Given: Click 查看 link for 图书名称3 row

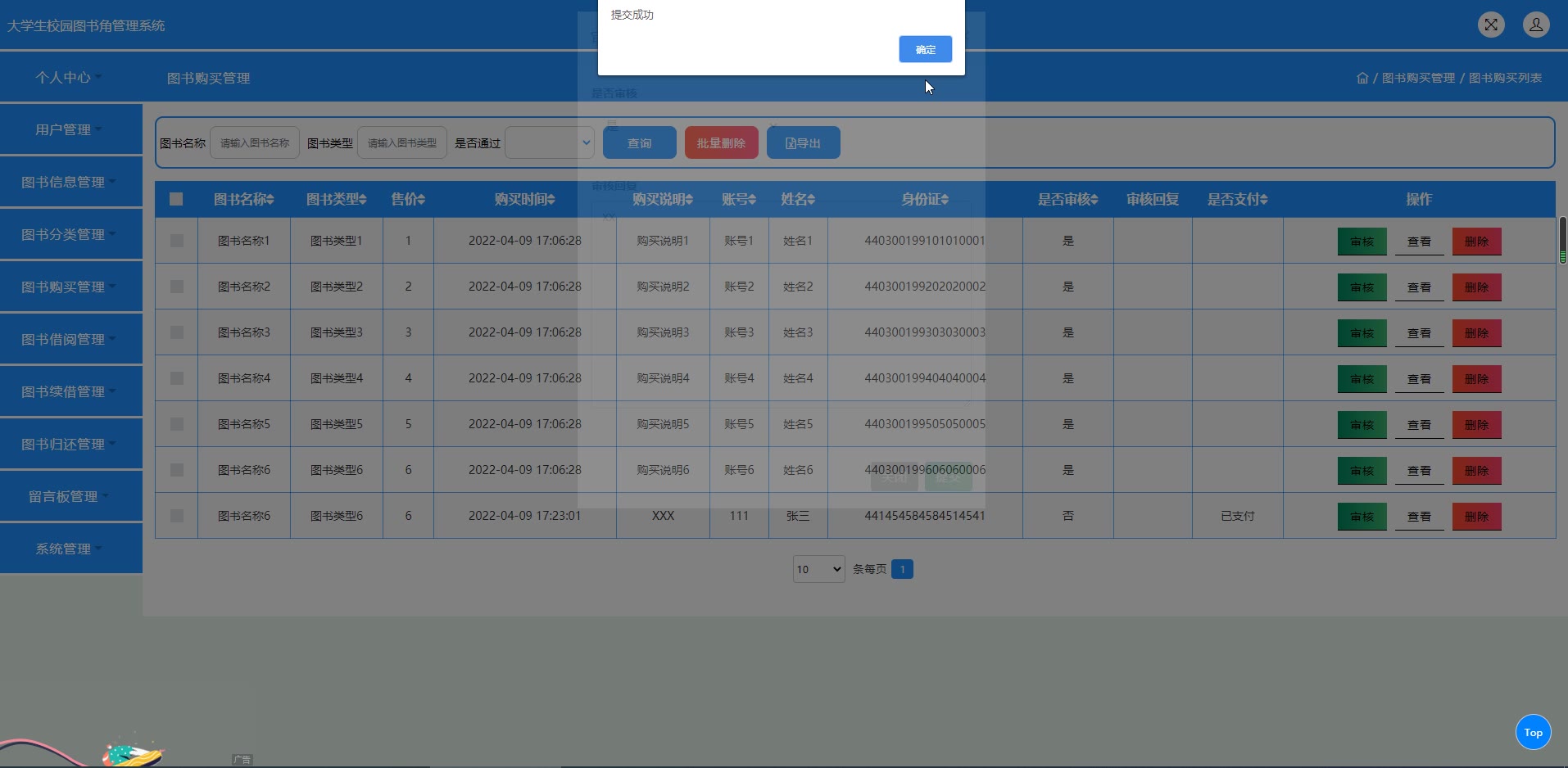Looking at the screenshot, I should click(x=1420, y=333).
